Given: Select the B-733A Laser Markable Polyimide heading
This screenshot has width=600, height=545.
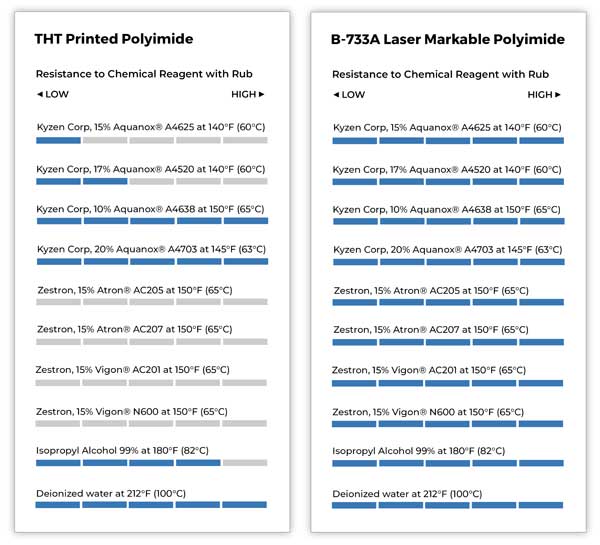Looking at the screenshot, I should 447,40.
